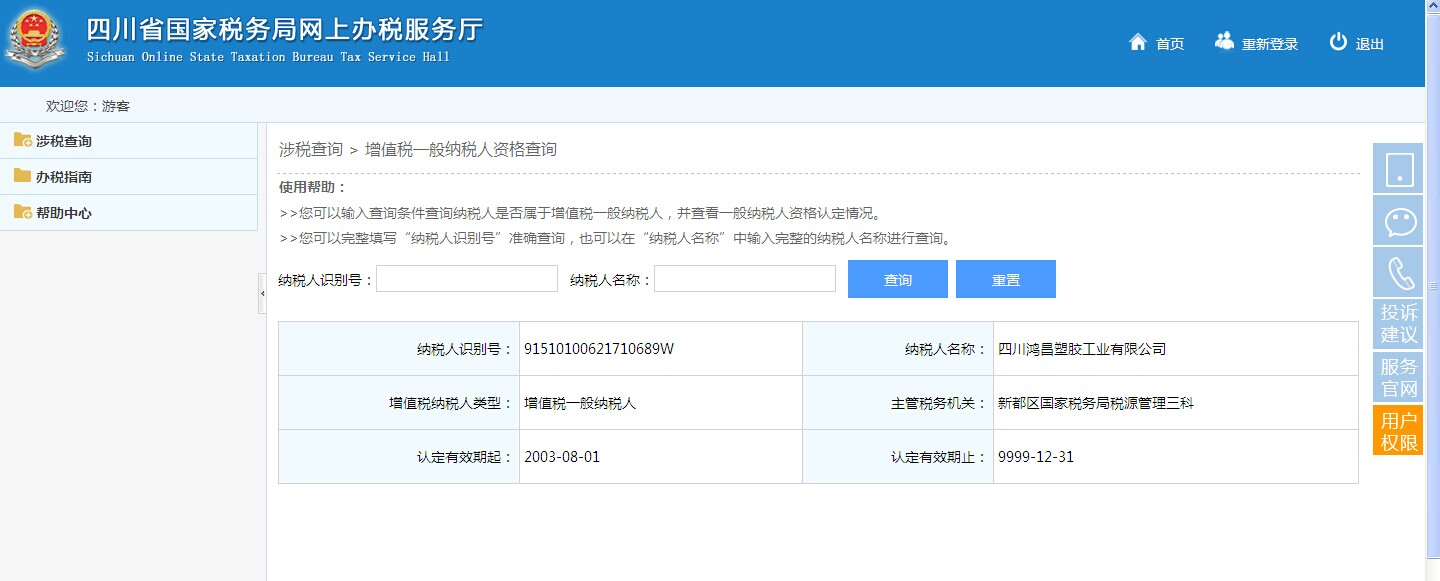
Task: Click the vertical page scrollbar
Action: [1432, 285]
